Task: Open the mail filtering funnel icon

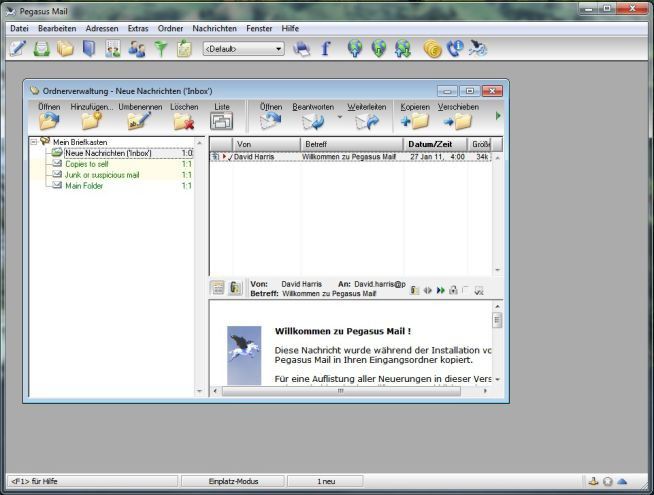Action: (161, 49)
